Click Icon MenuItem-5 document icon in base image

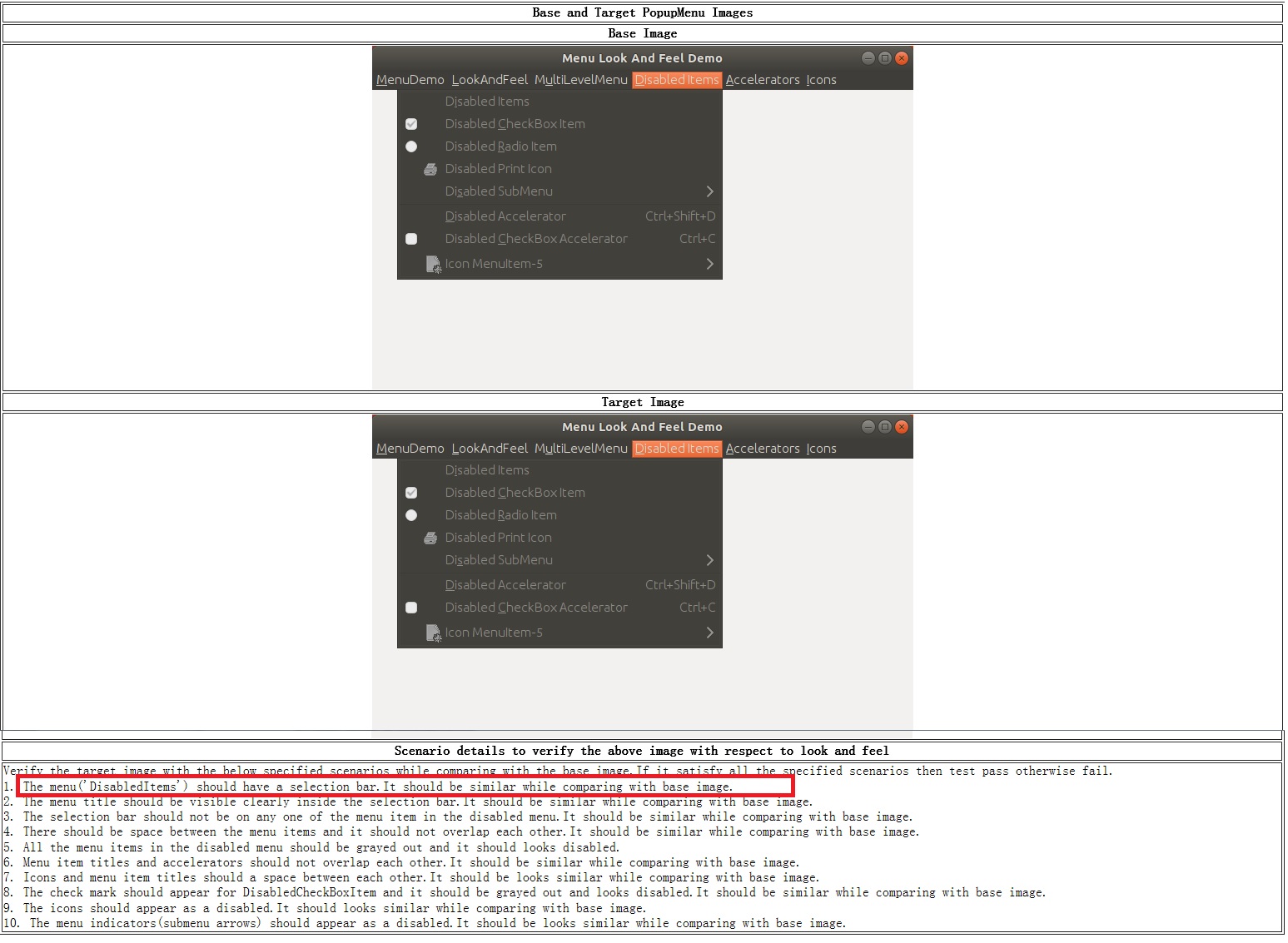[433, 264]
